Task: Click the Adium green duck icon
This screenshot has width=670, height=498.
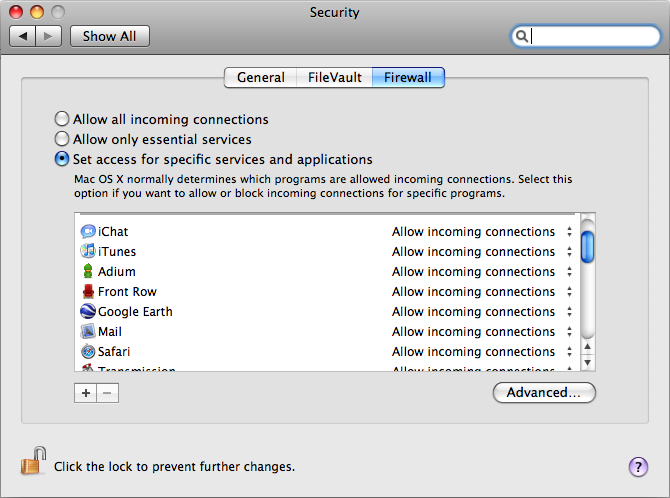Action: (88, 271)
